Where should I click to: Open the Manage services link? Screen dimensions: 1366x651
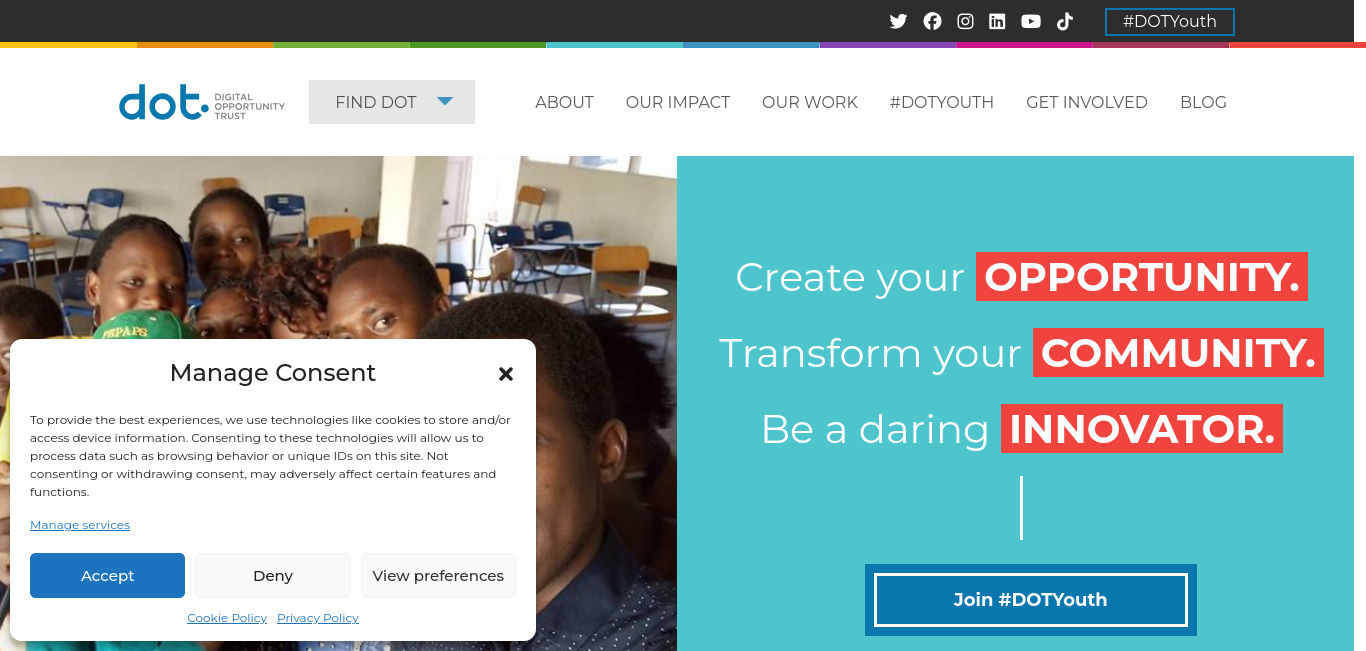click(x=80, y=525)
